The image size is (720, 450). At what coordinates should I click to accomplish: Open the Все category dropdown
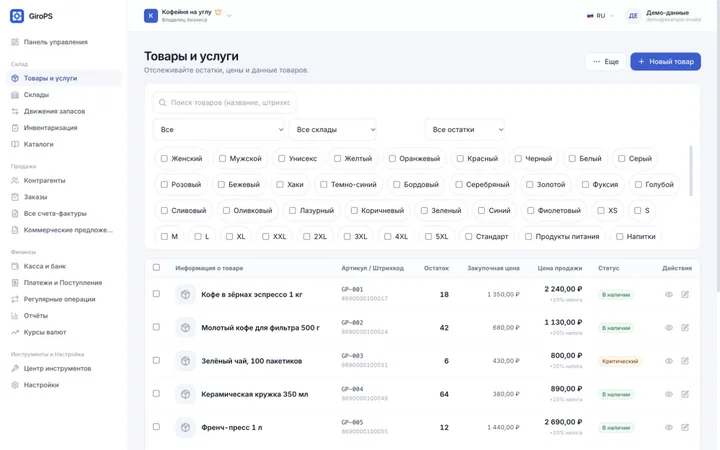point(219,130)
